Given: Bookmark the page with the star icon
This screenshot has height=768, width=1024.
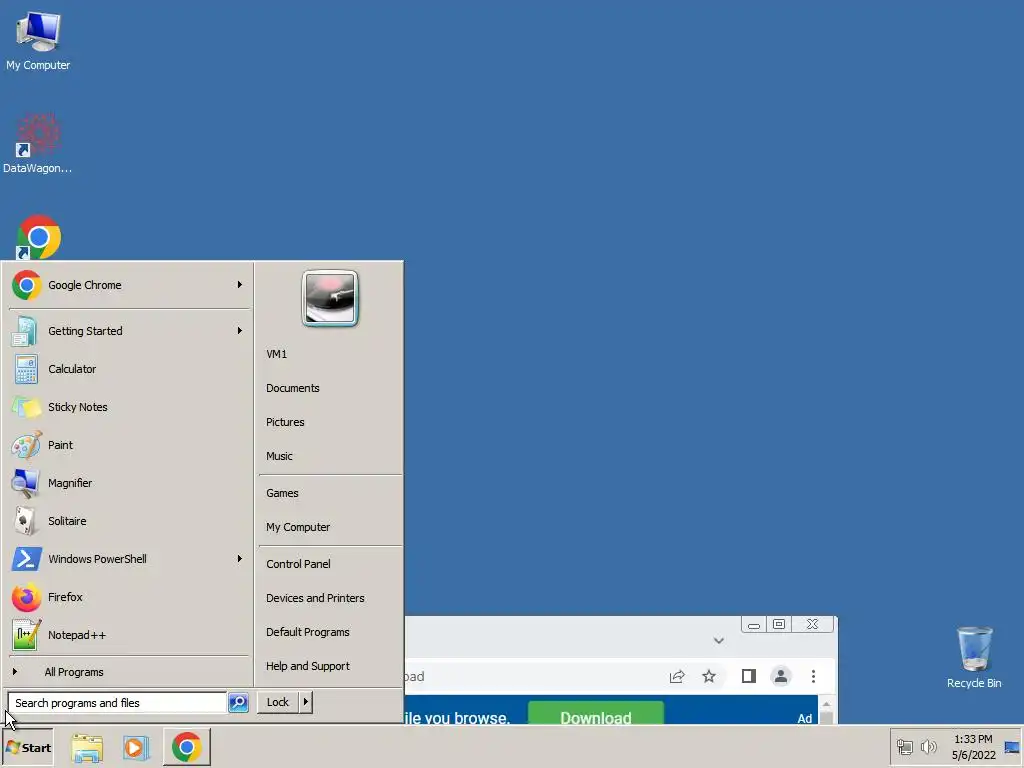Looking at the screenshot, I should click(x=709, y=677).
